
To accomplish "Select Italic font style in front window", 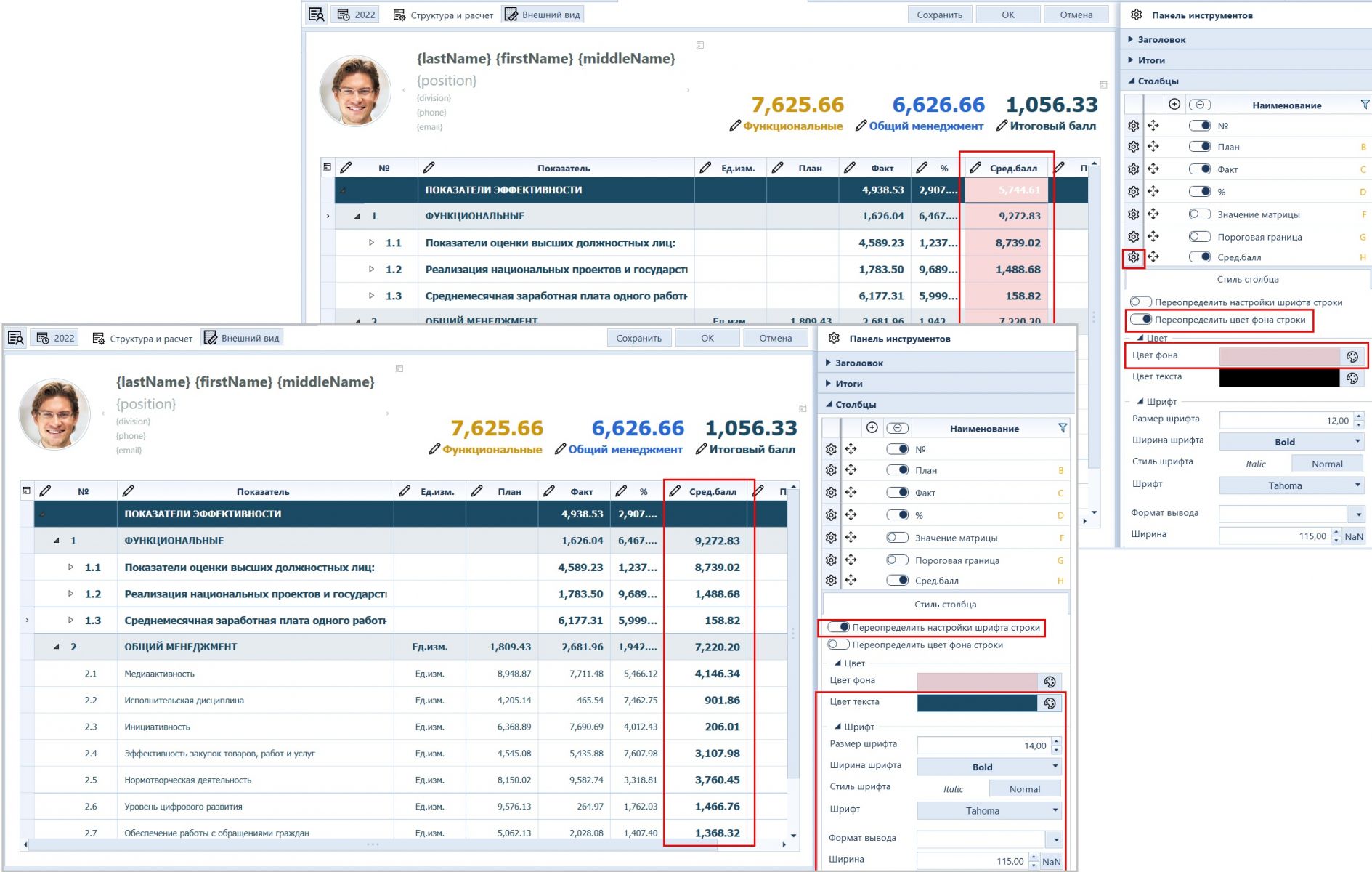I will (953, 788).
